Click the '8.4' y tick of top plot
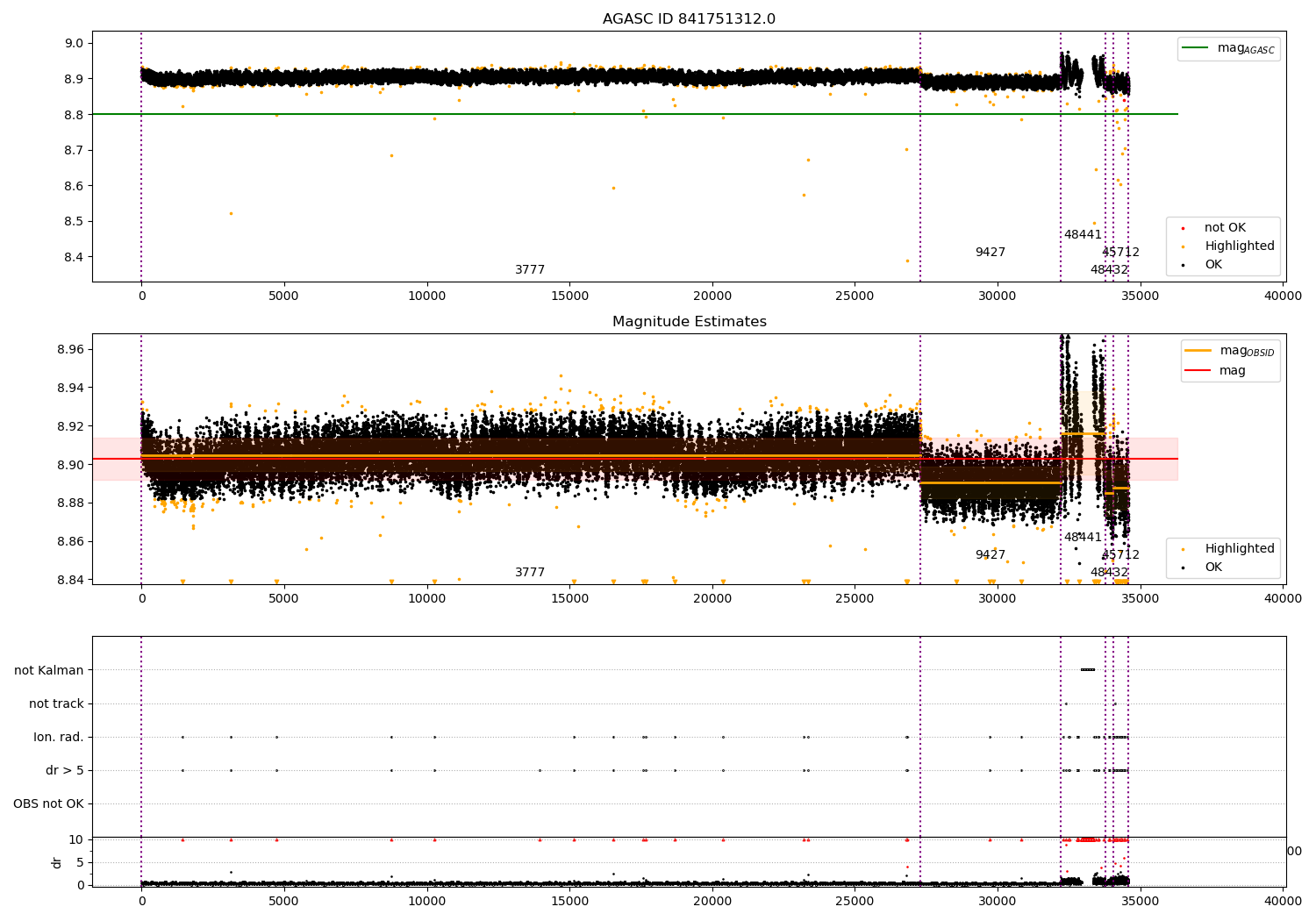This screenshot has height=921, width=1316. pos(75,257)
